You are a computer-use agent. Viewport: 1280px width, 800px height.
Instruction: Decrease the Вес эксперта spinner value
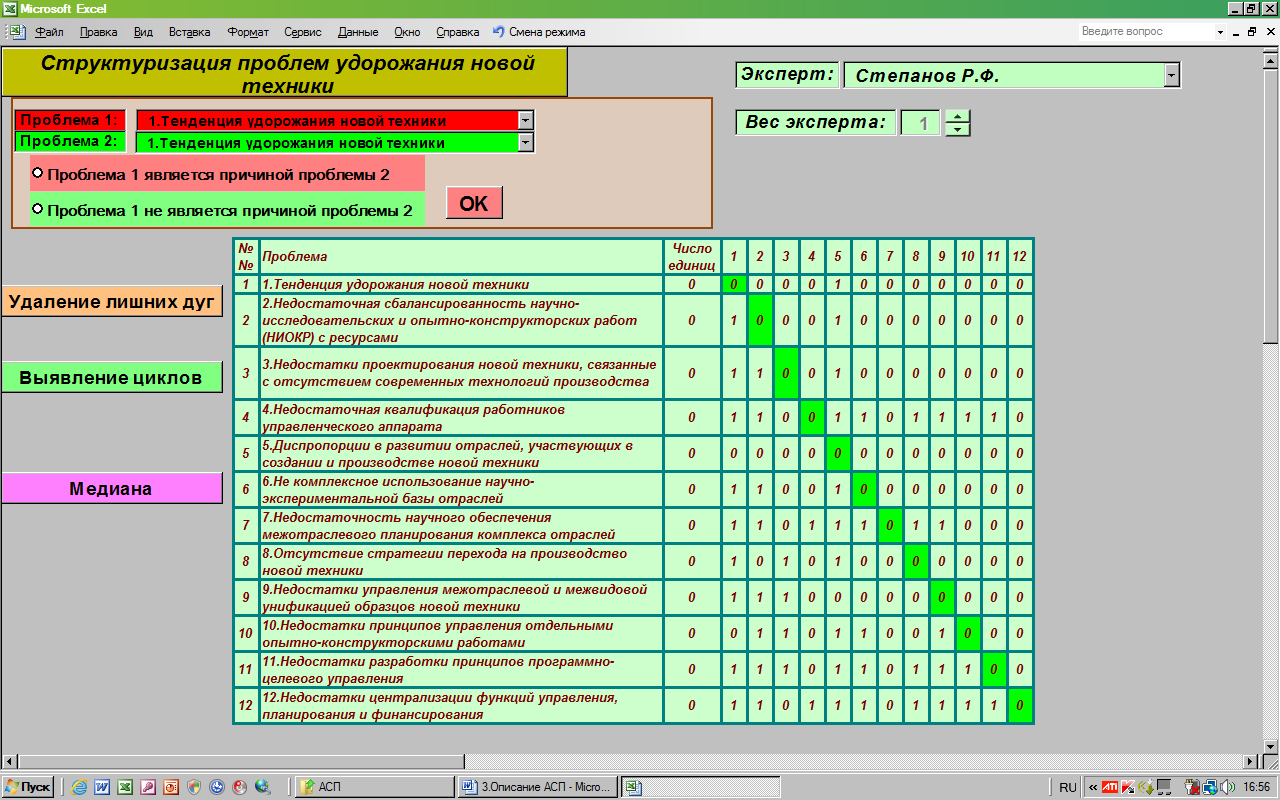[958, 129]
